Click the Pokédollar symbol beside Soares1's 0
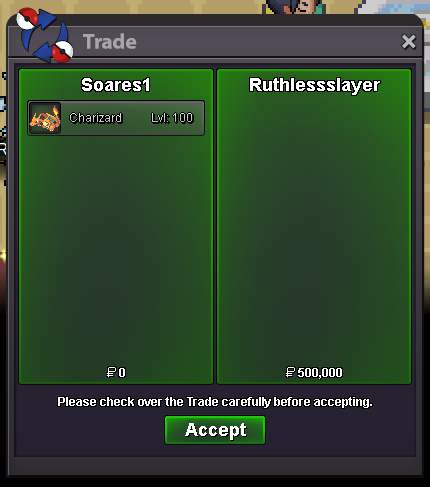 pyautogui.click(x=111, y=372)
